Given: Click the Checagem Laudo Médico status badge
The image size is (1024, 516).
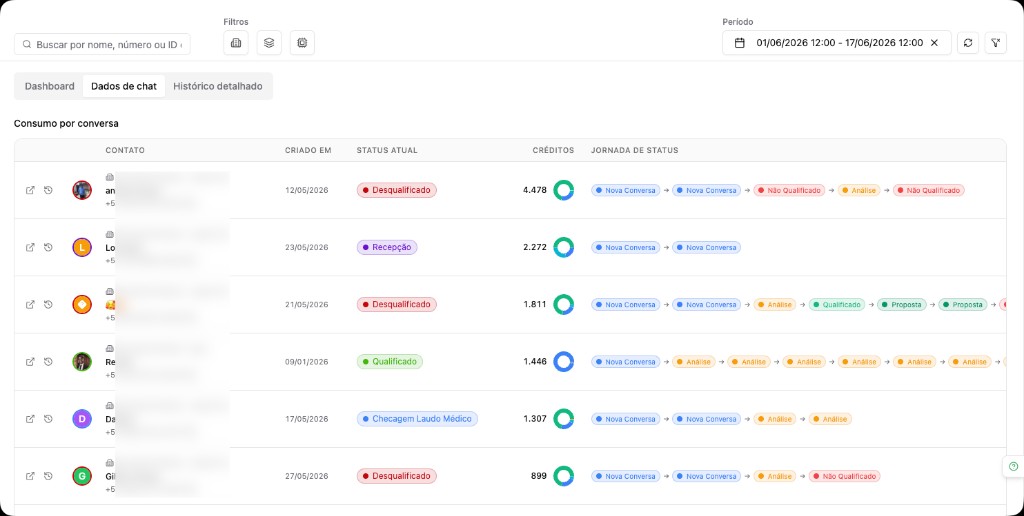Looking at the screenshot, I should click(x=417, y=419).
